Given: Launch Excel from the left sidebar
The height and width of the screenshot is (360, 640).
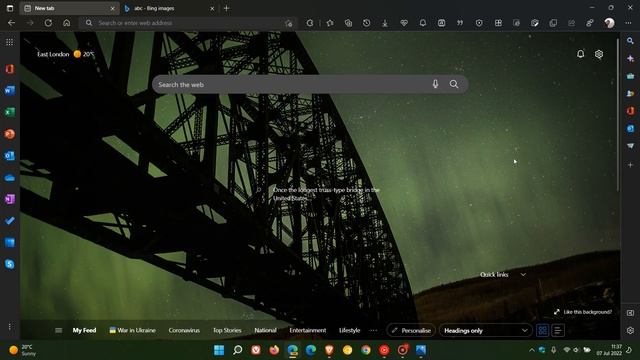Looking at the screenshot, I should [x=9, y=112].
